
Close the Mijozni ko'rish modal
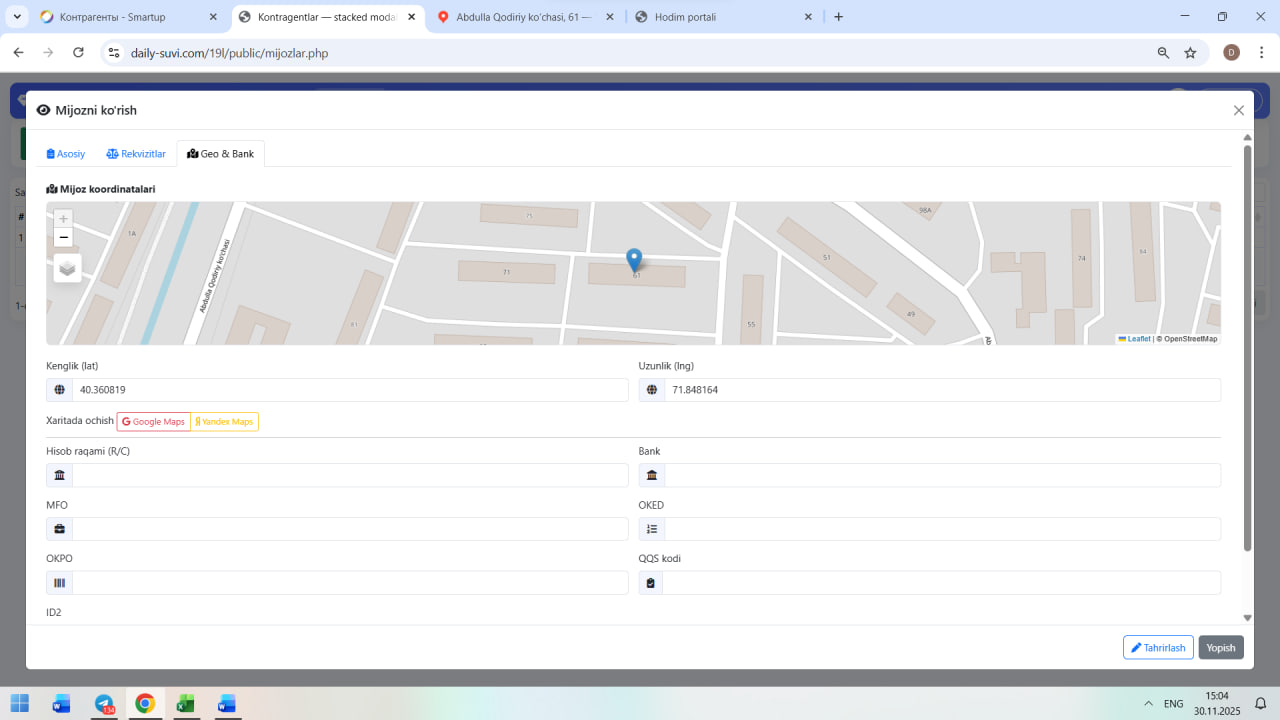click(1239, 111)
